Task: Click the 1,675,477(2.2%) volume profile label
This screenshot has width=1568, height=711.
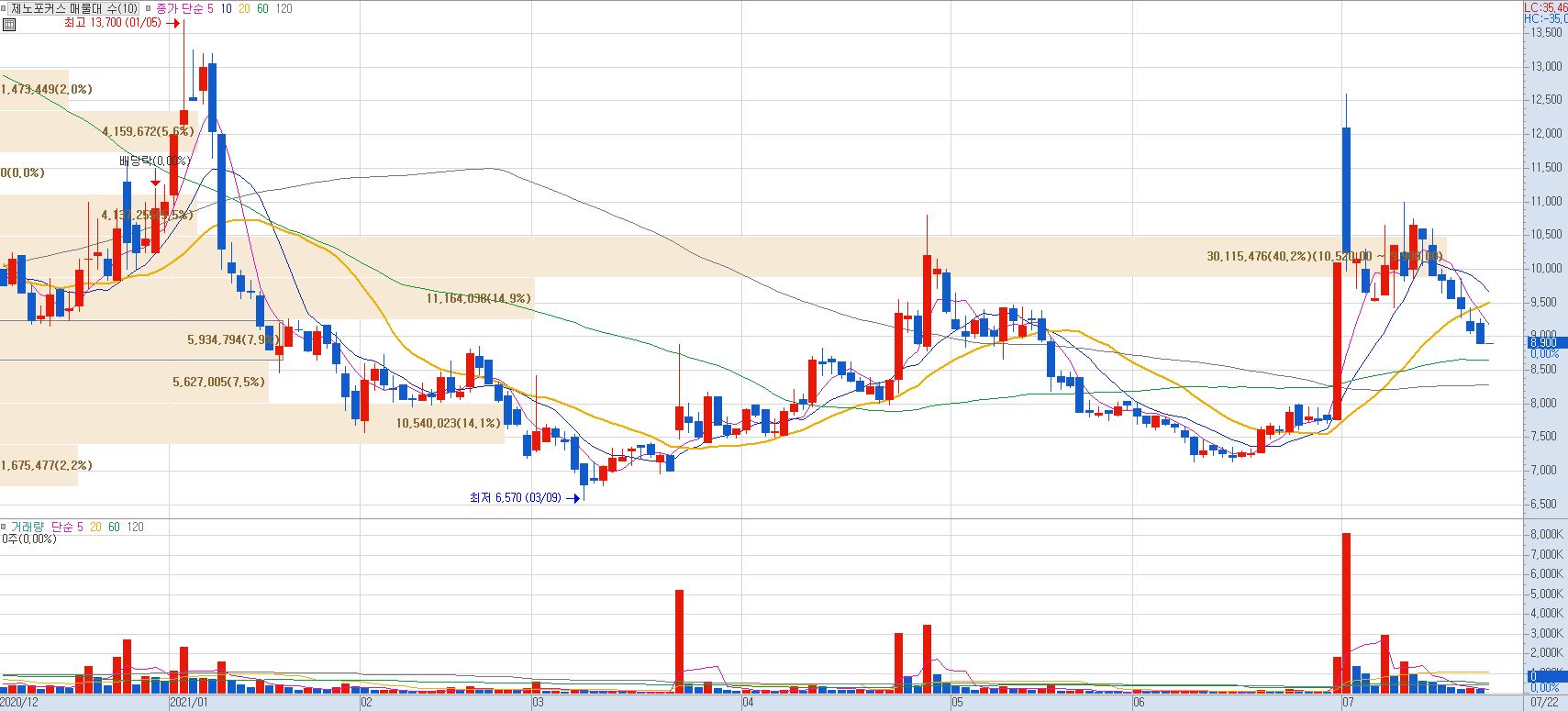Action: point(46,465)
